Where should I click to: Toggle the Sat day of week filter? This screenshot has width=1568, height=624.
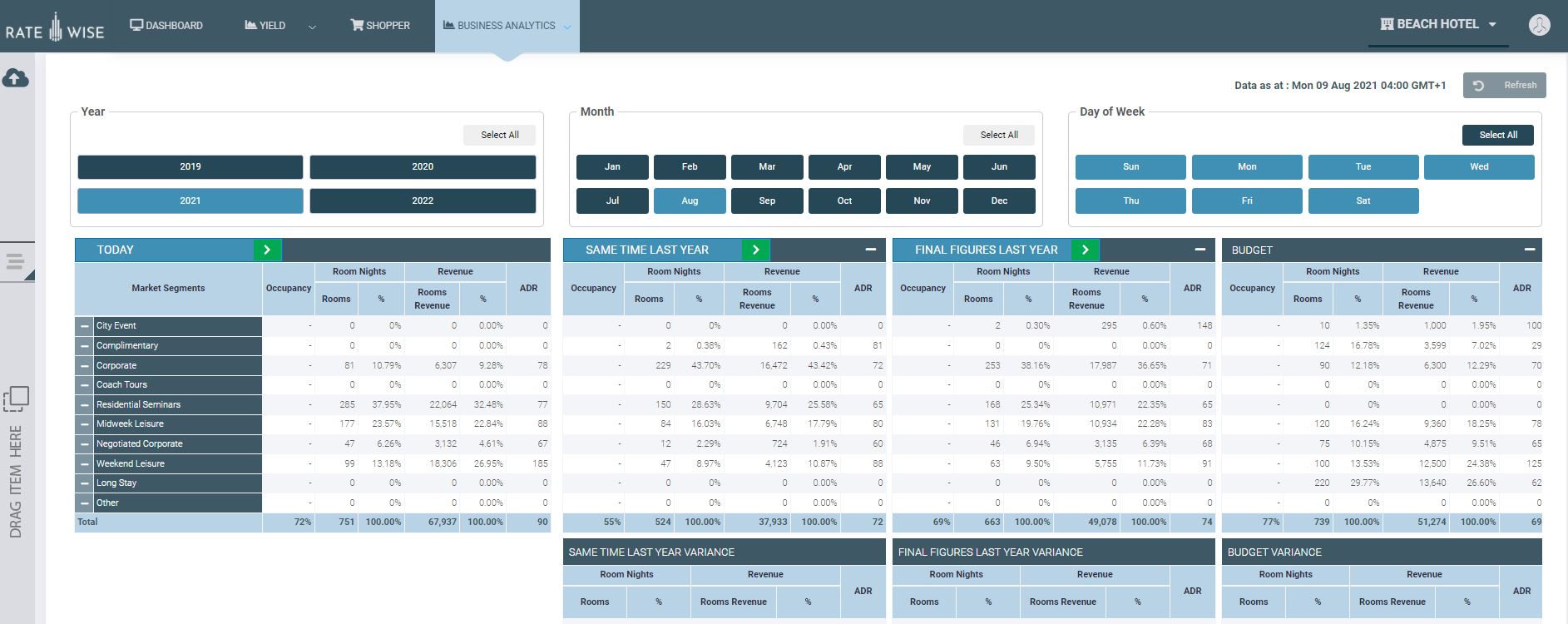point(1363,201)
